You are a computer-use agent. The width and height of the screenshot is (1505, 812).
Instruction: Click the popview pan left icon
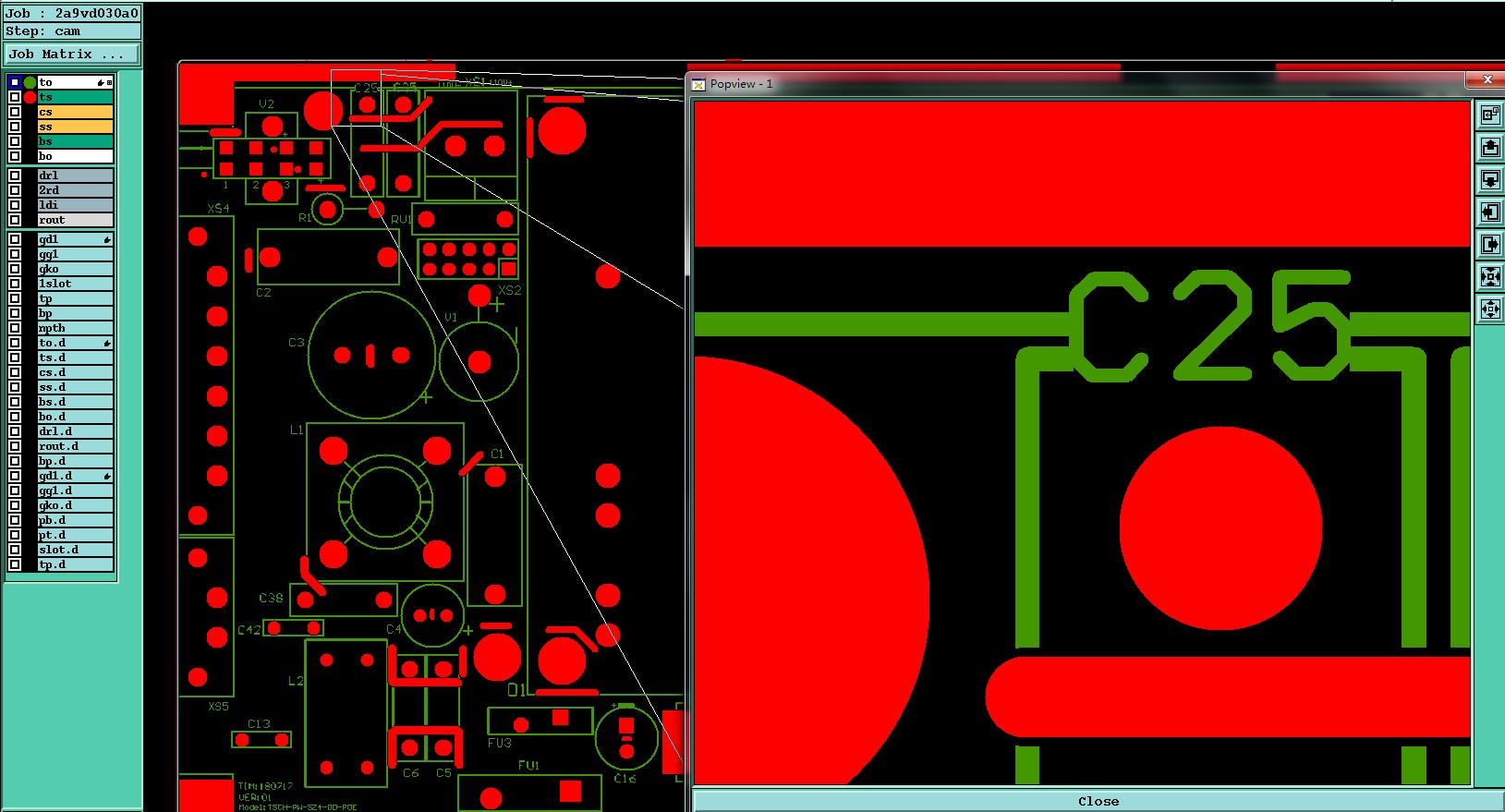(x=1490, y=212)
